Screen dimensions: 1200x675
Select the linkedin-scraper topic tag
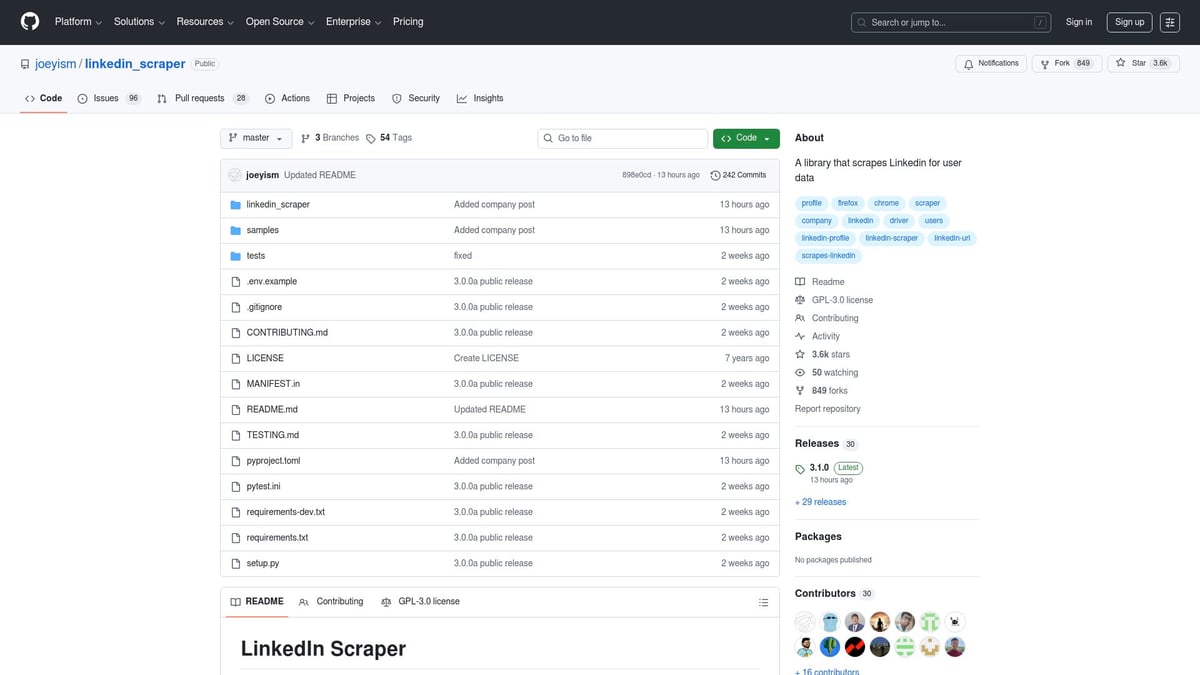(892, 238)
